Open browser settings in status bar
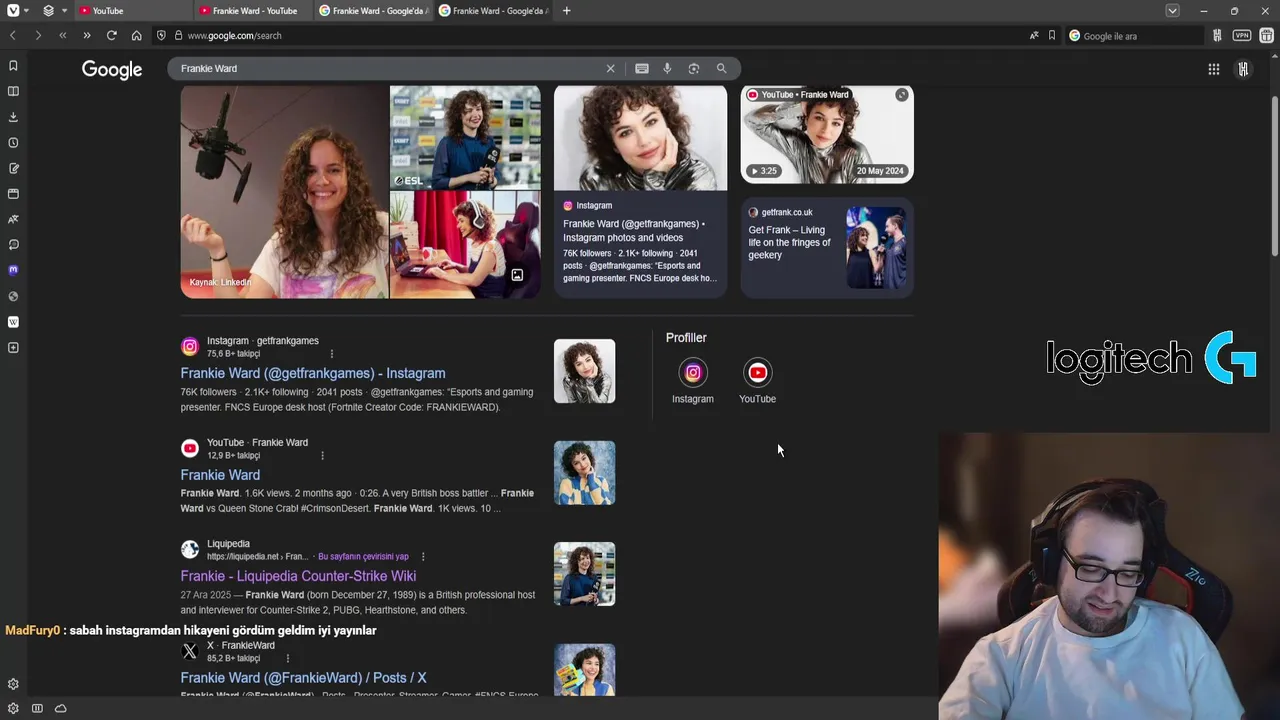Screen dimensions: 1280x720 13,708
